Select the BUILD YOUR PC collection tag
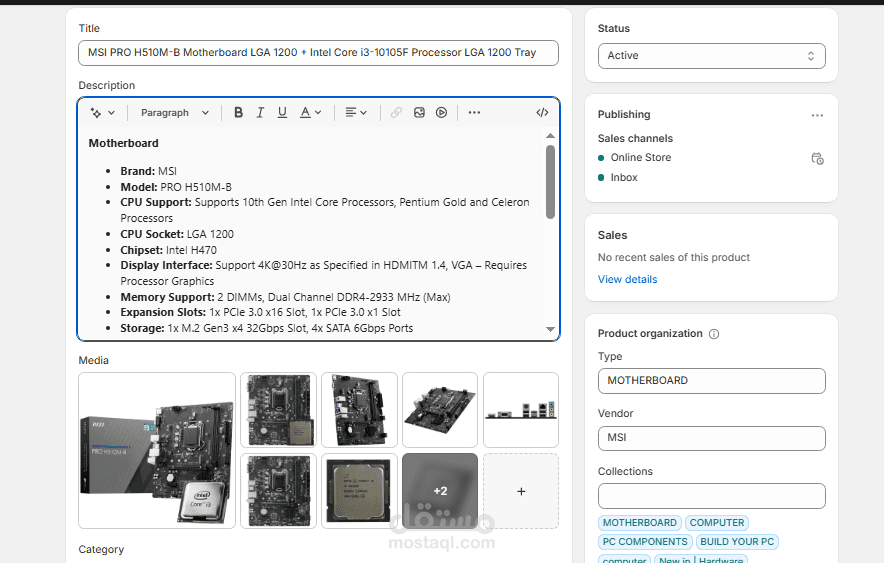 pos(737,542)
